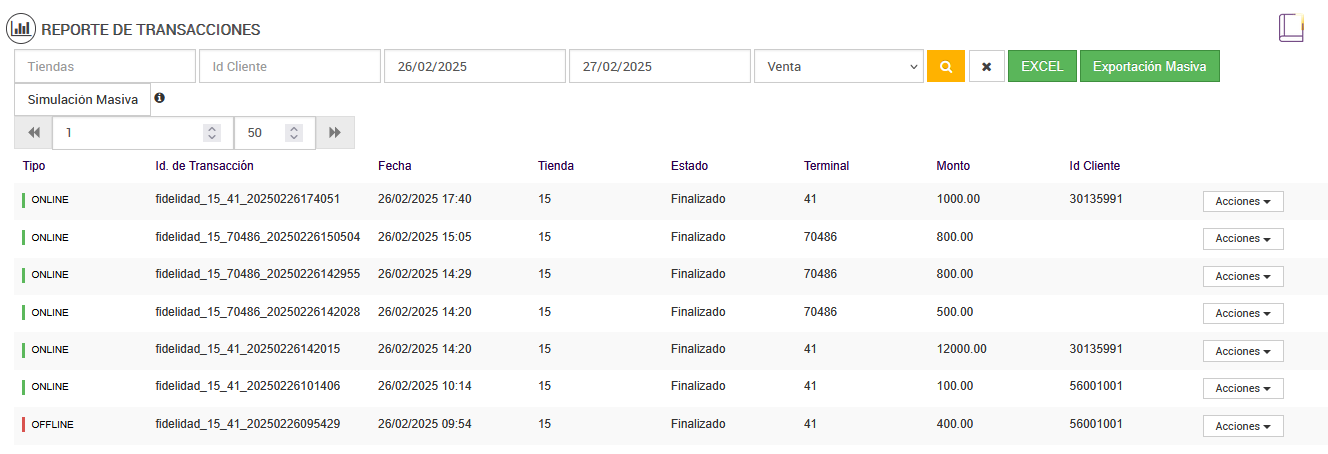Click the orange search magnifier button

click(x=945, y=67)
